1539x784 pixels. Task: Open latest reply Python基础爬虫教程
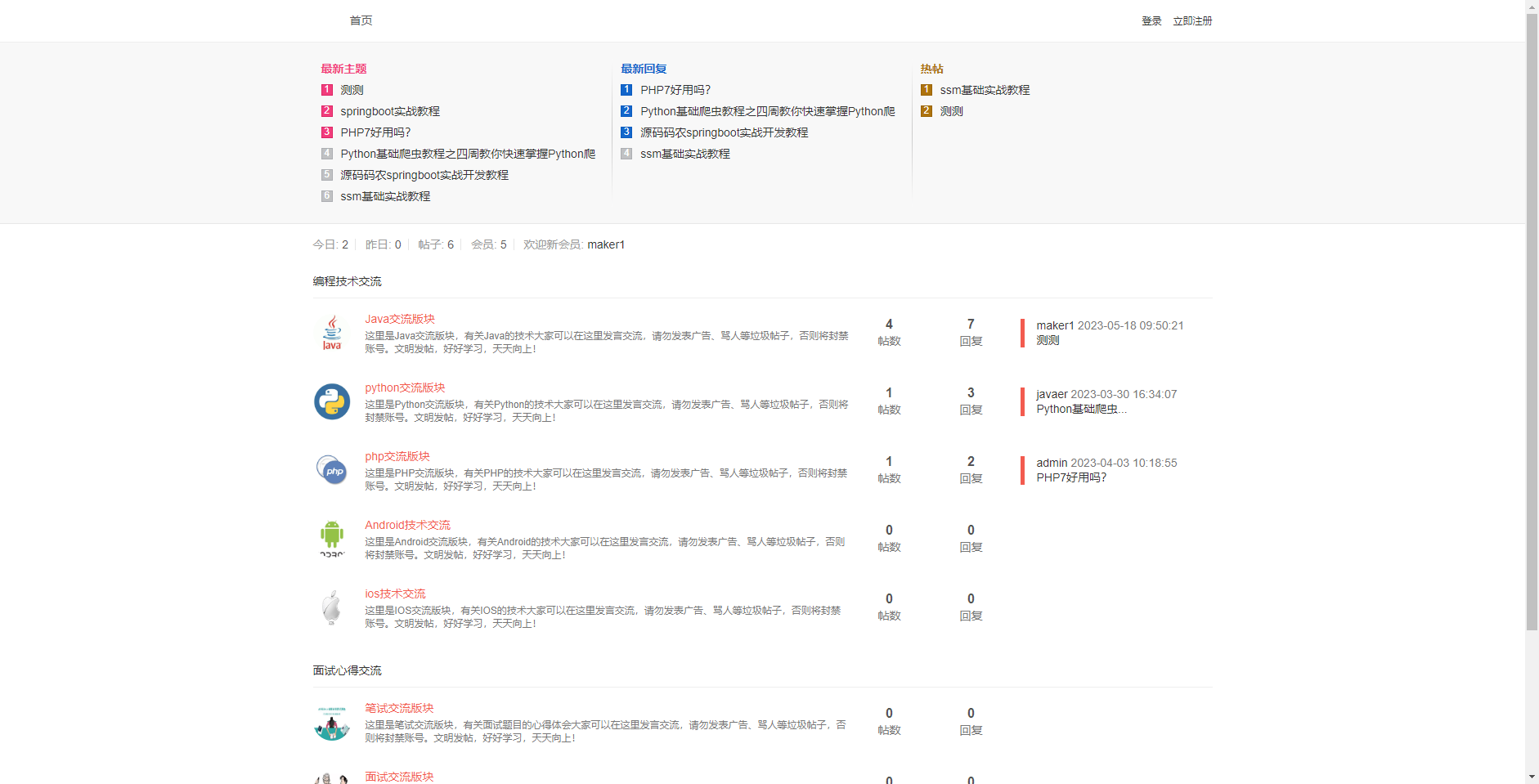(x=768, y=111)
